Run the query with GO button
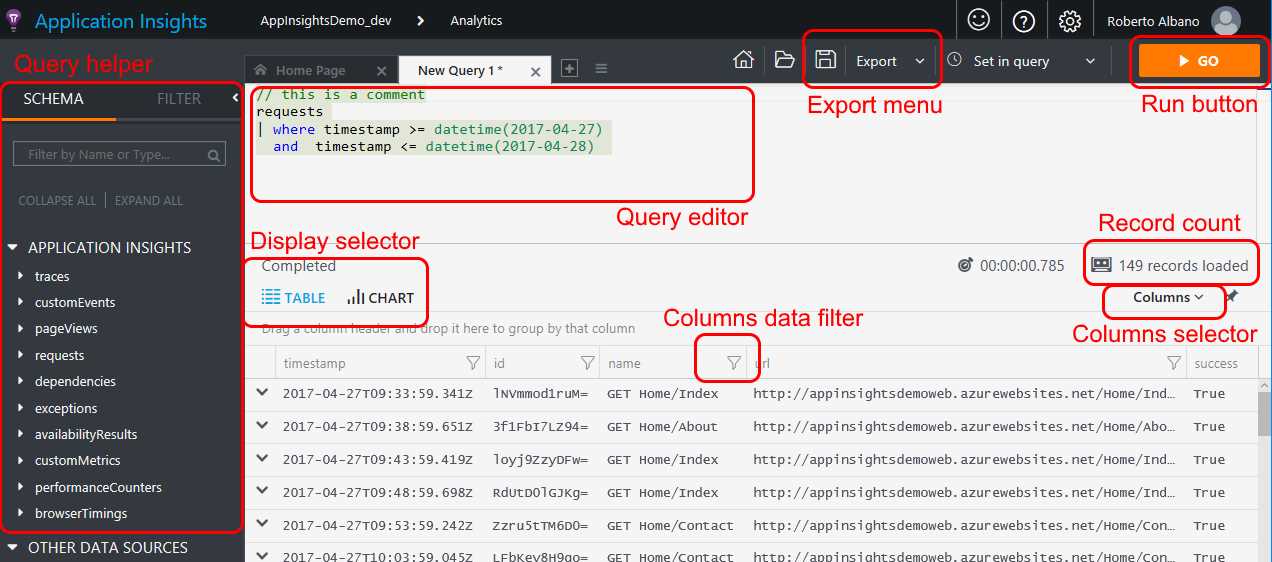 (x=1198, y=61)
